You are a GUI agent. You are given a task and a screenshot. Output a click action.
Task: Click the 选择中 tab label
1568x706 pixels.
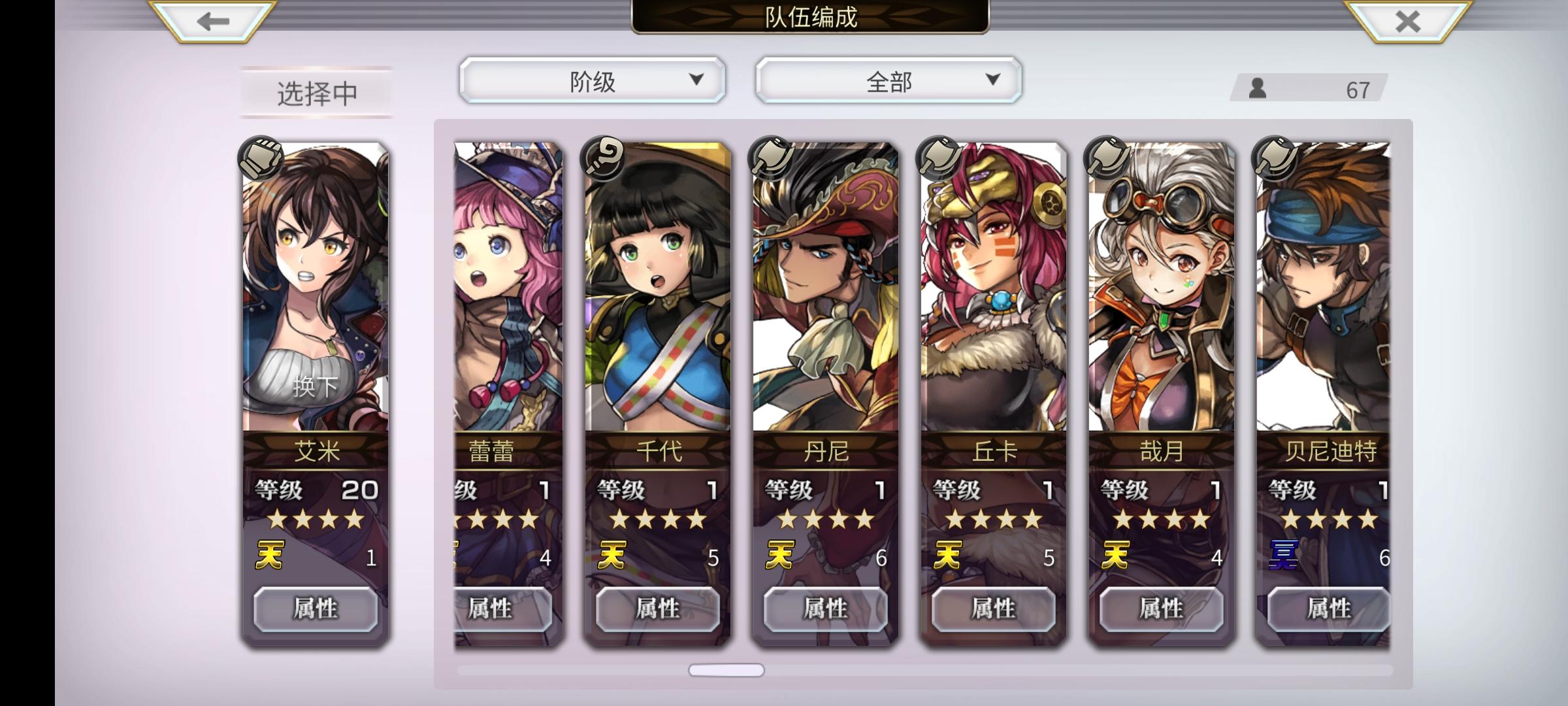pos(318,93)
